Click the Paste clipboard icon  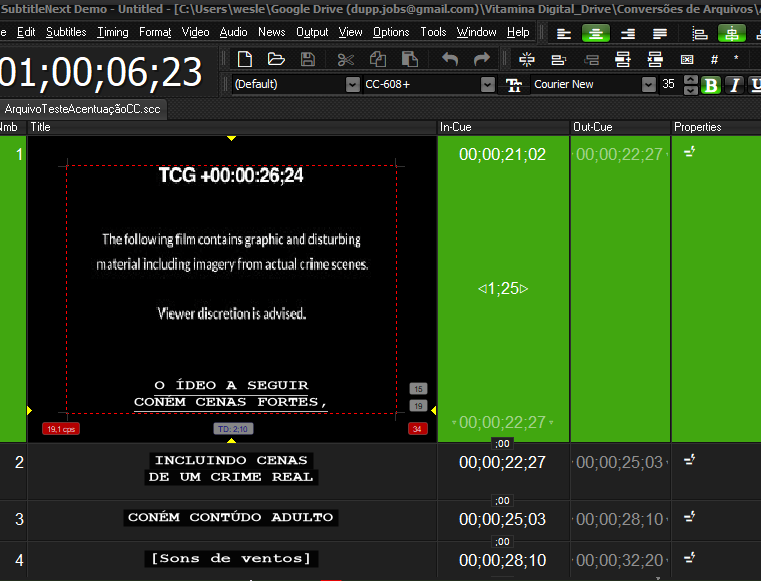410,59
